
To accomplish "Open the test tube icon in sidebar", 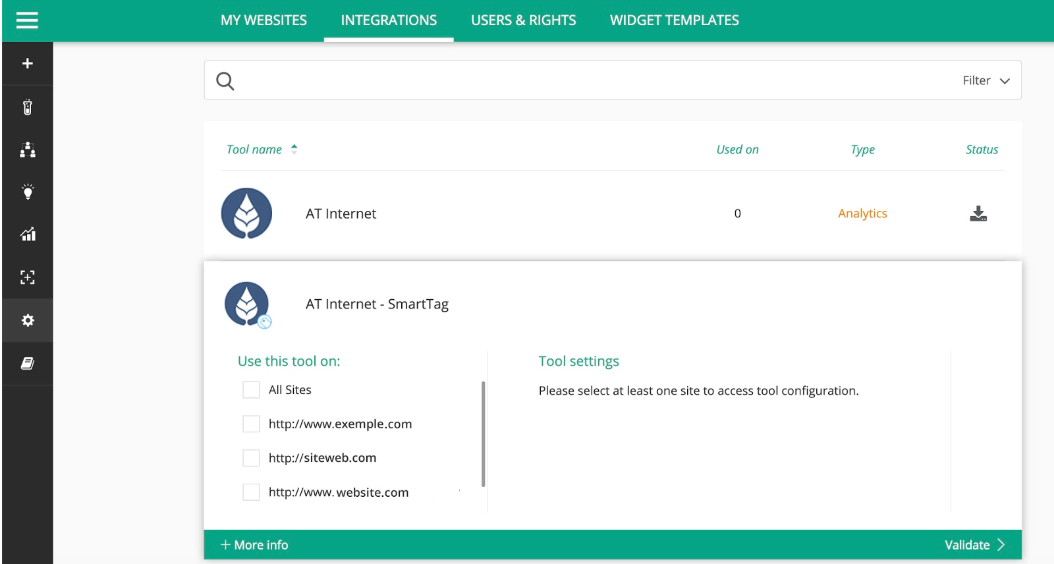I will pos(27,107).
